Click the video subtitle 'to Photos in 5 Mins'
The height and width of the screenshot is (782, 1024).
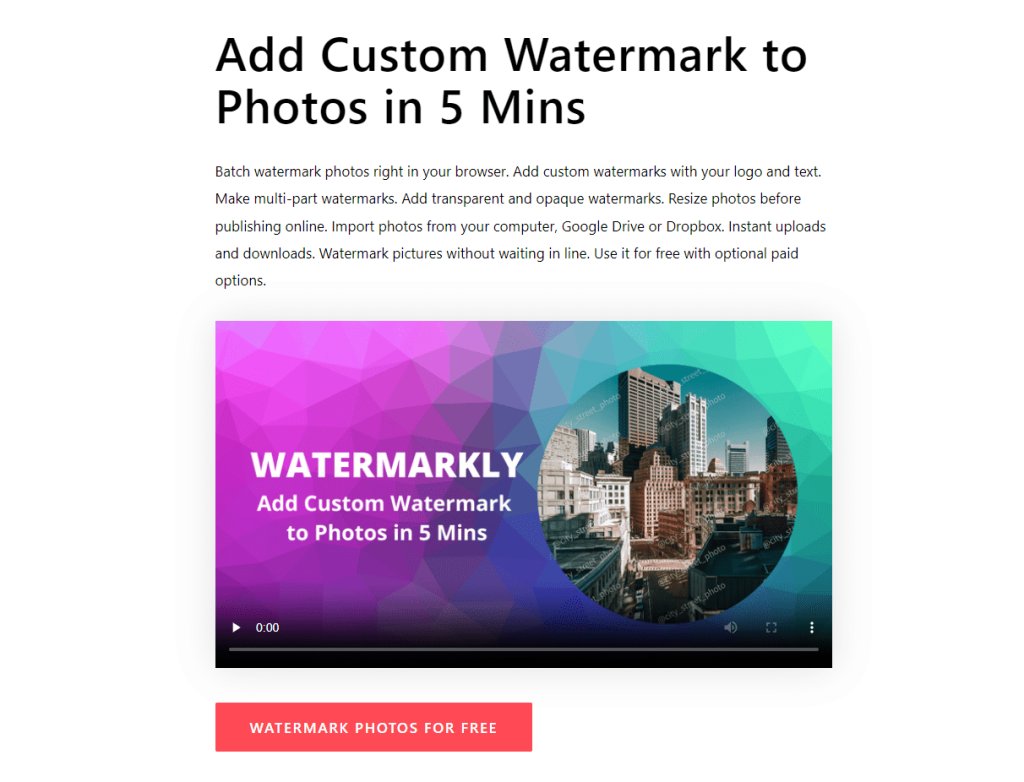tap(387, 532)
